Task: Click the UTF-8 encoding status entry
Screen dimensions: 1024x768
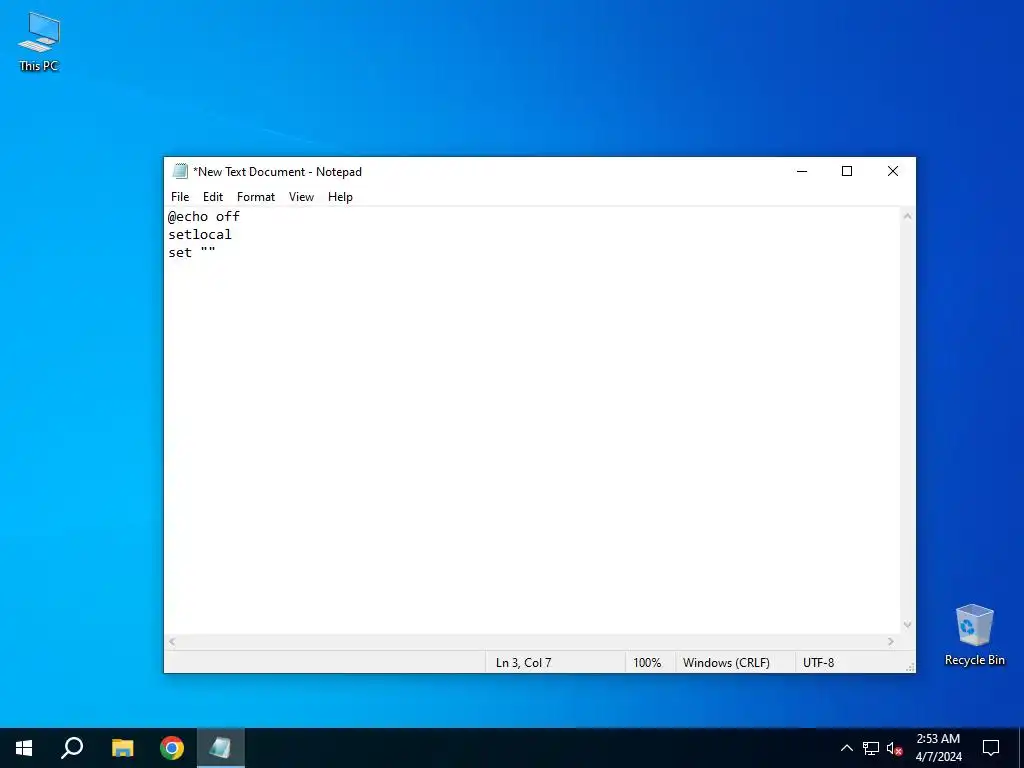Action: pyautogui.click(x=818, y=662)
